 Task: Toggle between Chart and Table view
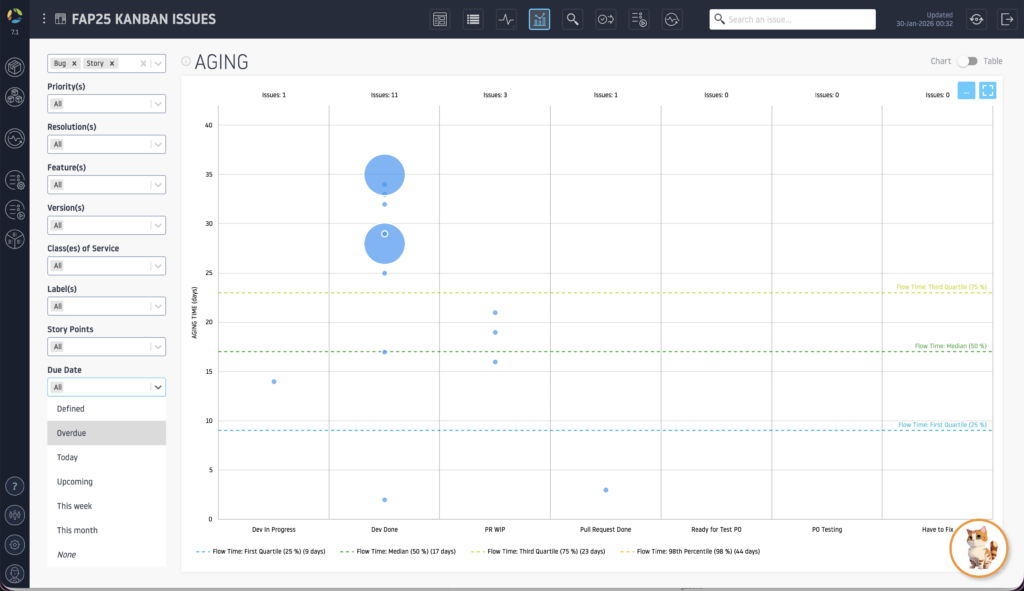(x=966, y=61)
